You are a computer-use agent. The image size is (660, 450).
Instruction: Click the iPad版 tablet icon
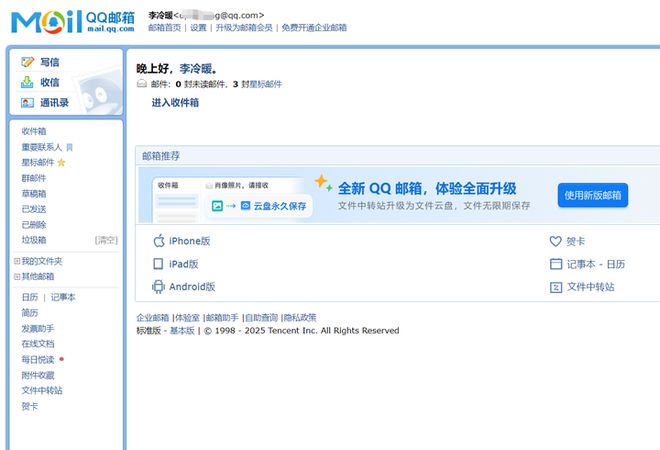[x=158, y=264]
